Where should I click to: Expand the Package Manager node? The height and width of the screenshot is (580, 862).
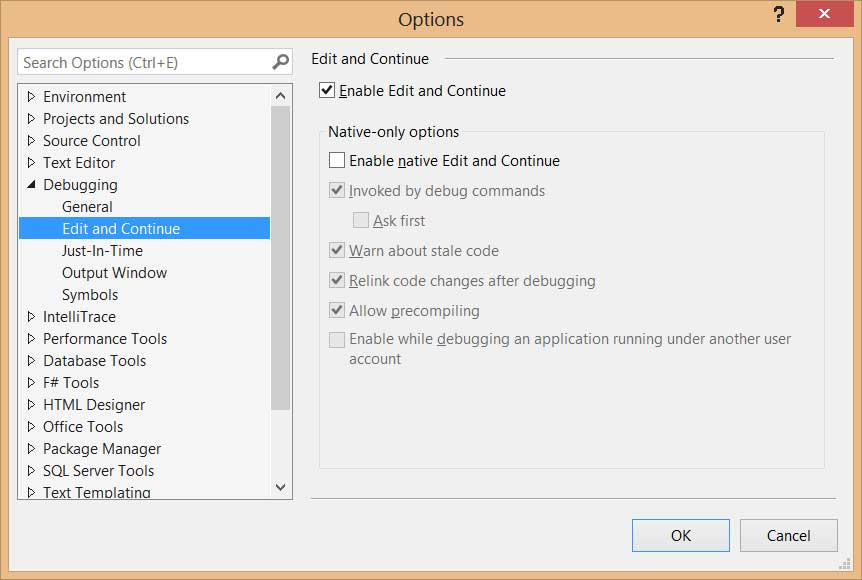[31, 449]
